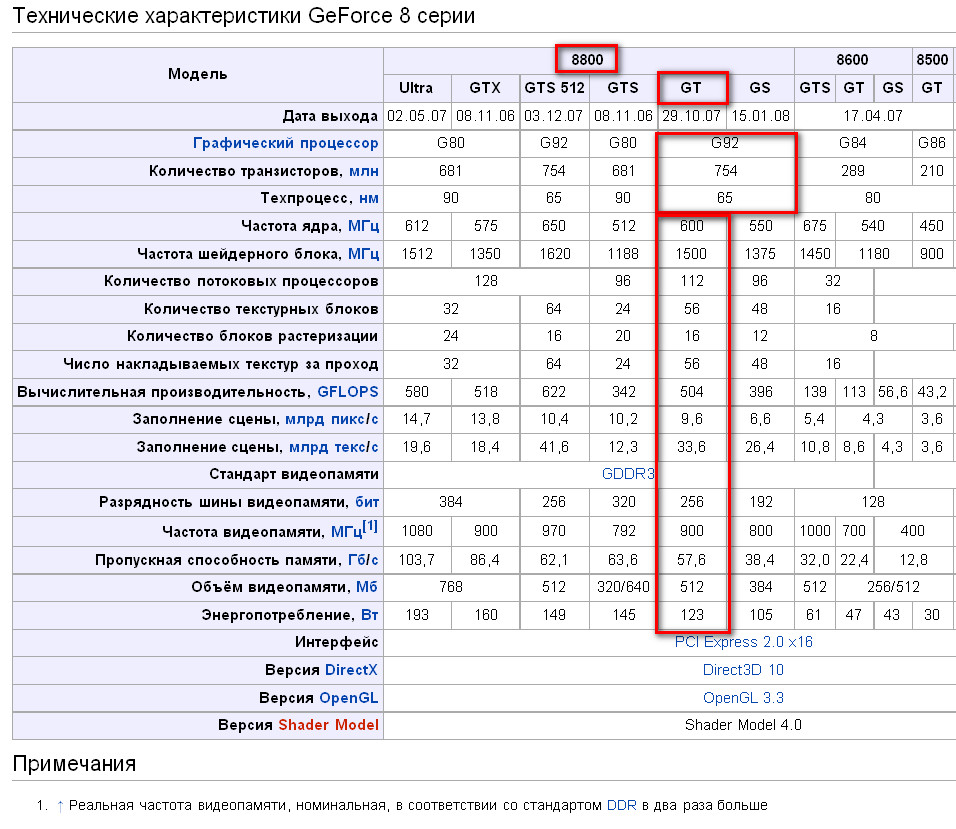
Task: Click the бит link in memory bus row
Action: click(367, 502)
